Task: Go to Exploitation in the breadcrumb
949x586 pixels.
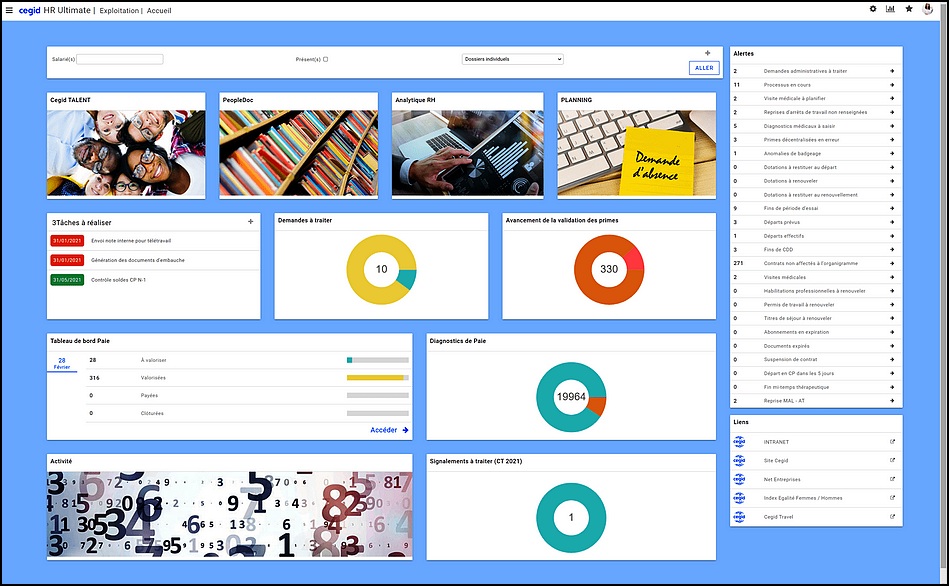Action: coord(119,11)
